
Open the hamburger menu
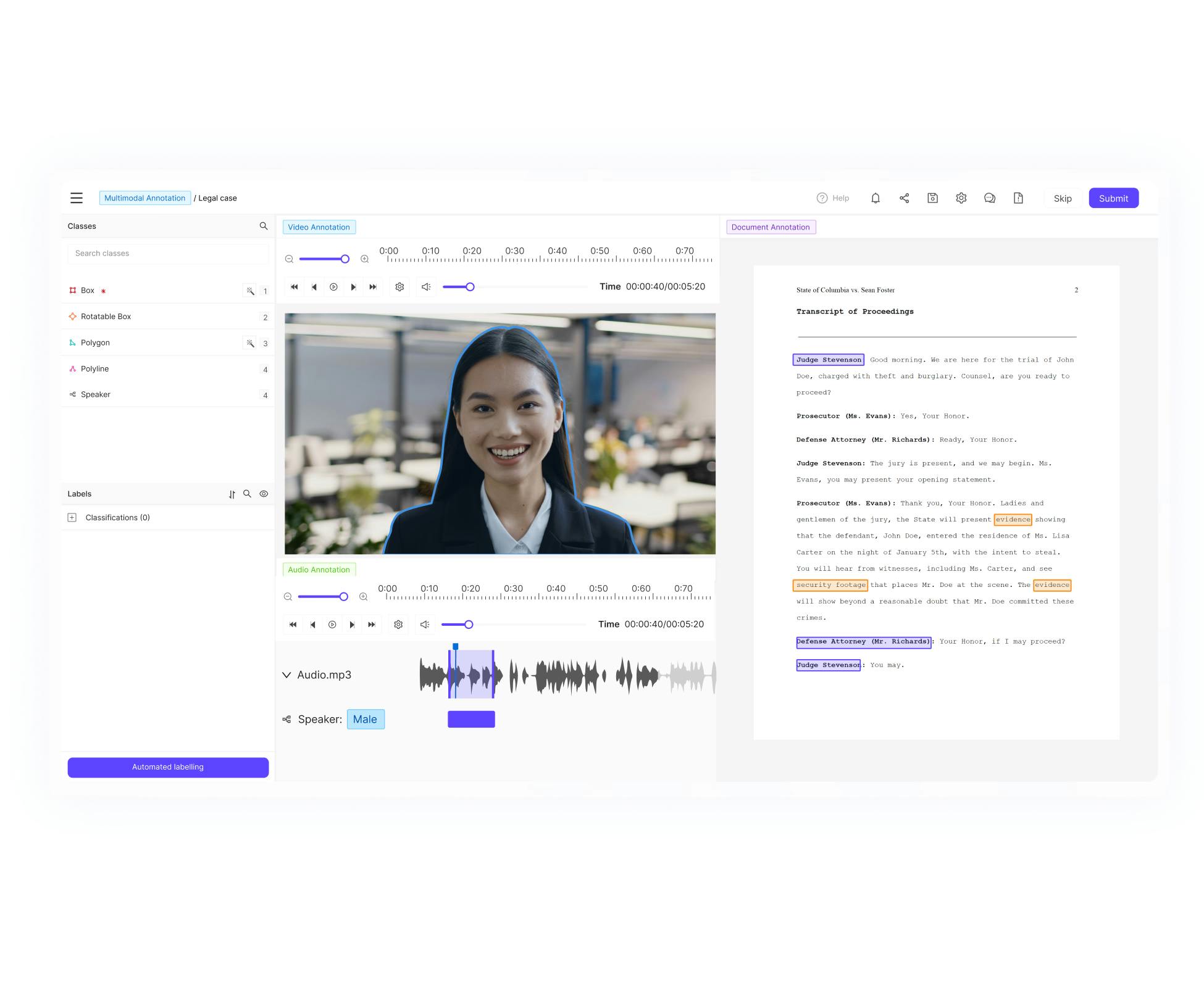click(77, 198)
